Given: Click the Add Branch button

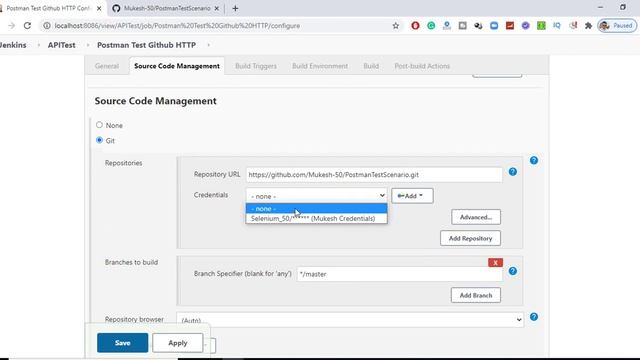Looking at the screenshot, I should [476, 295].
